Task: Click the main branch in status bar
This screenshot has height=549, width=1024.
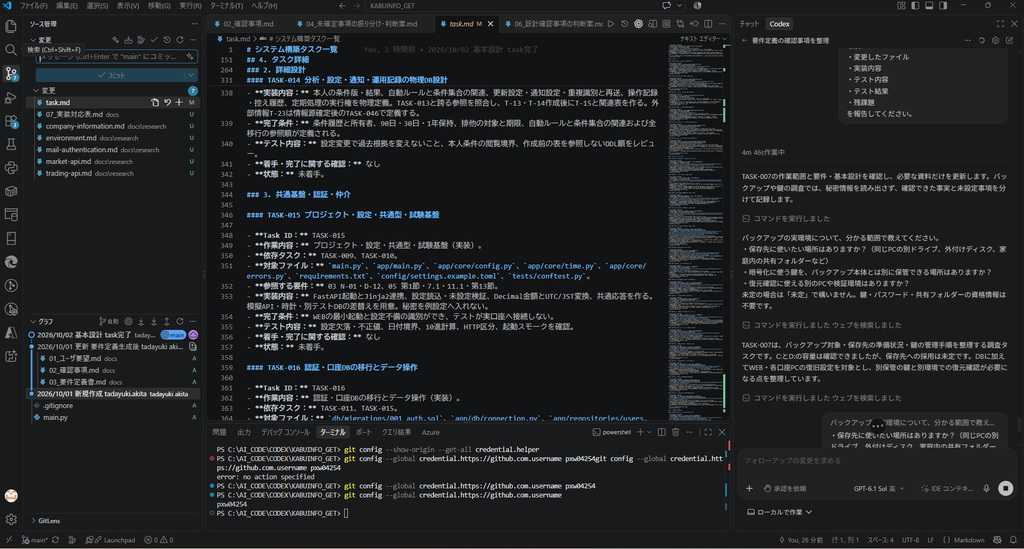Action: (x=34, y=540)
